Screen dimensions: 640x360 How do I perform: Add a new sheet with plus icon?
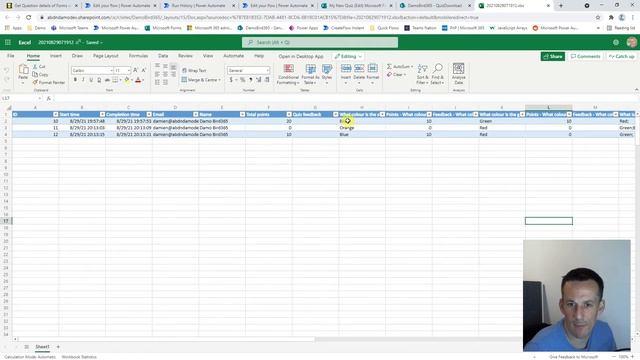coord(58,347)
